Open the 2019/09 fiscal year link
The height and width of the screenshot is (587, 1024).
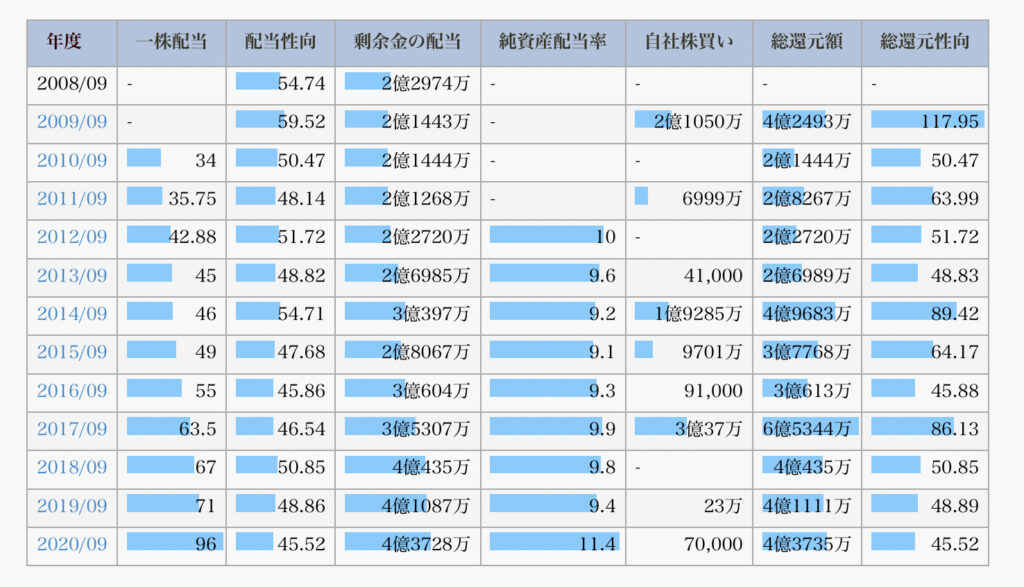point(72,505)
